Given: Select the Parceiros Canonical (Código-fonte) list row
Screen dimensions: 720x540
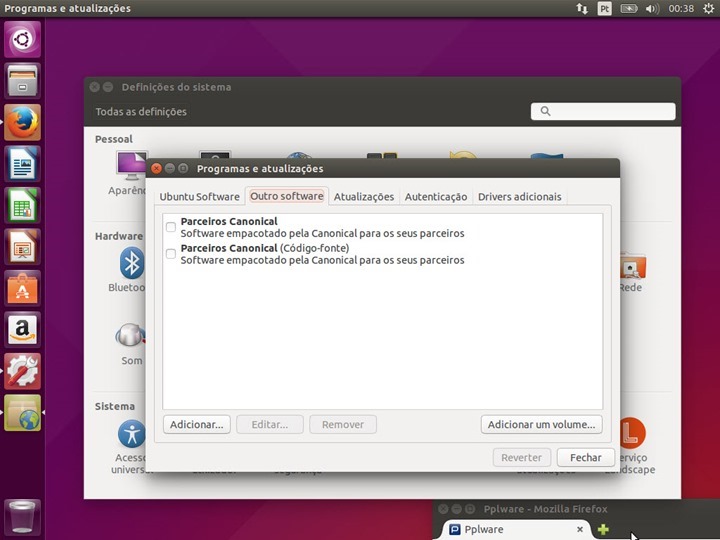Looking at the screenshot, I should click(x=382, y=254).
